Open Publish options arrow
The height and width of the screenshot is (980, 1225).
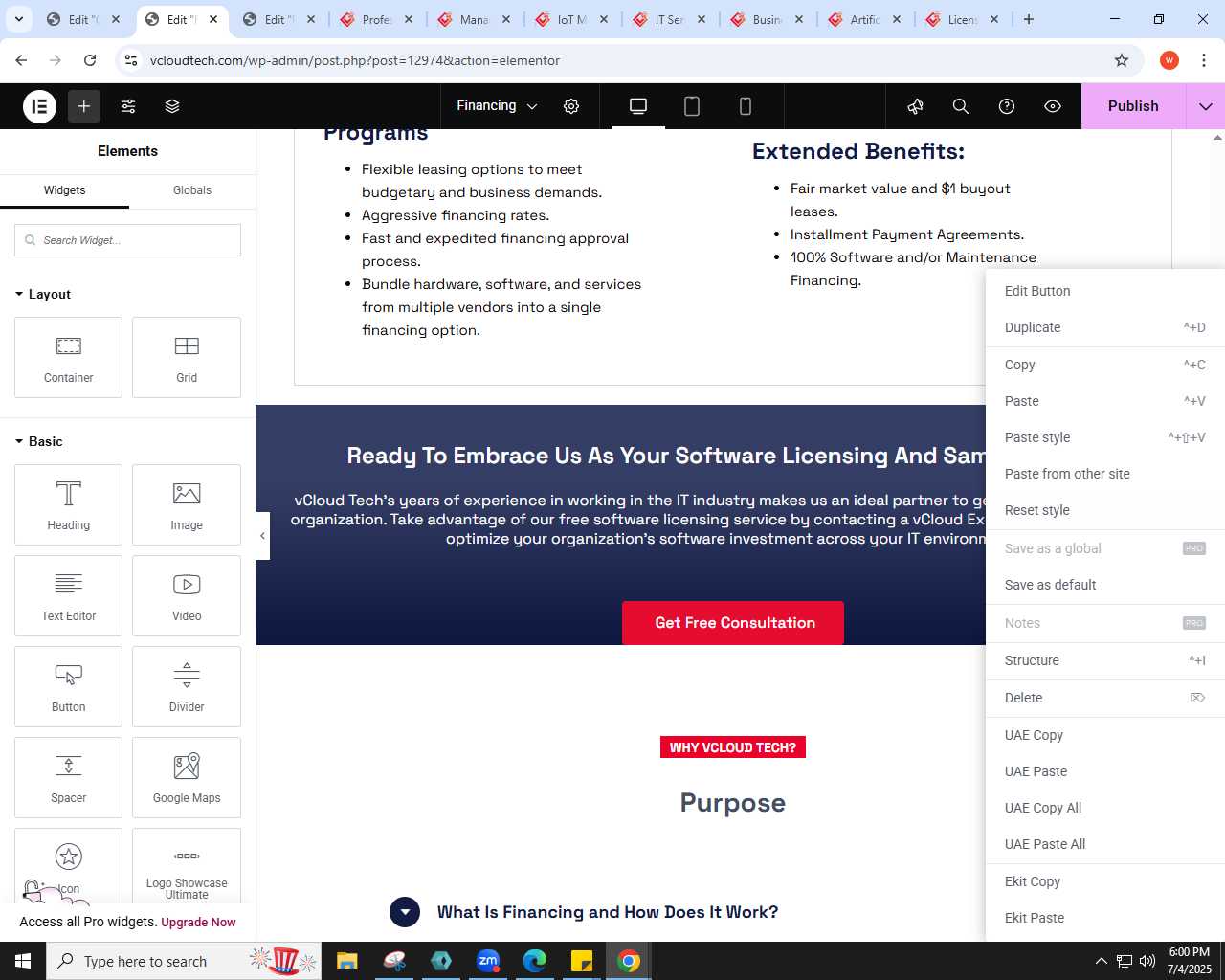coord(1206,106)
